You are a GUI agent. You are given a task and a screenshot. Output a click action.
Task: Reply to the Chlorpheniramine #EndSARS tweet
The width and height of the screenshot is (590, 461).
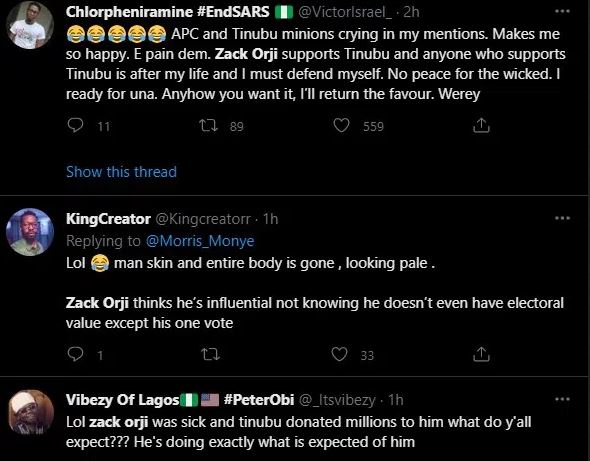(75, 125)
